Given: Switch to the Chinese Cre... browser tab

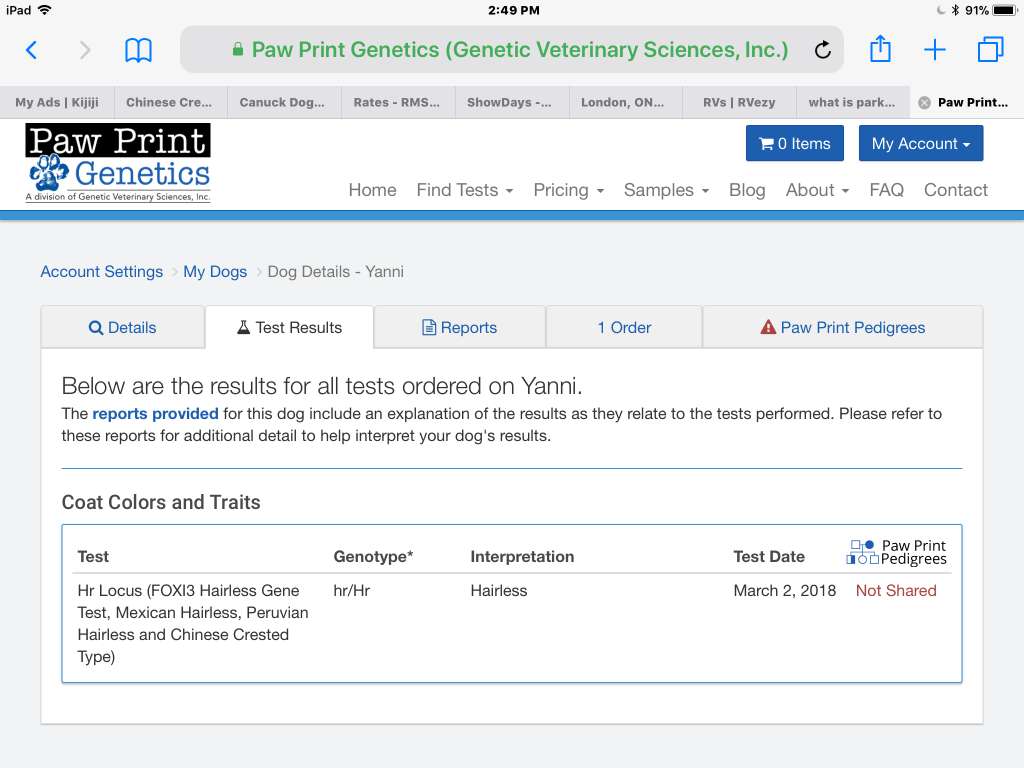Looking at the screenshot, I should 170,103.
